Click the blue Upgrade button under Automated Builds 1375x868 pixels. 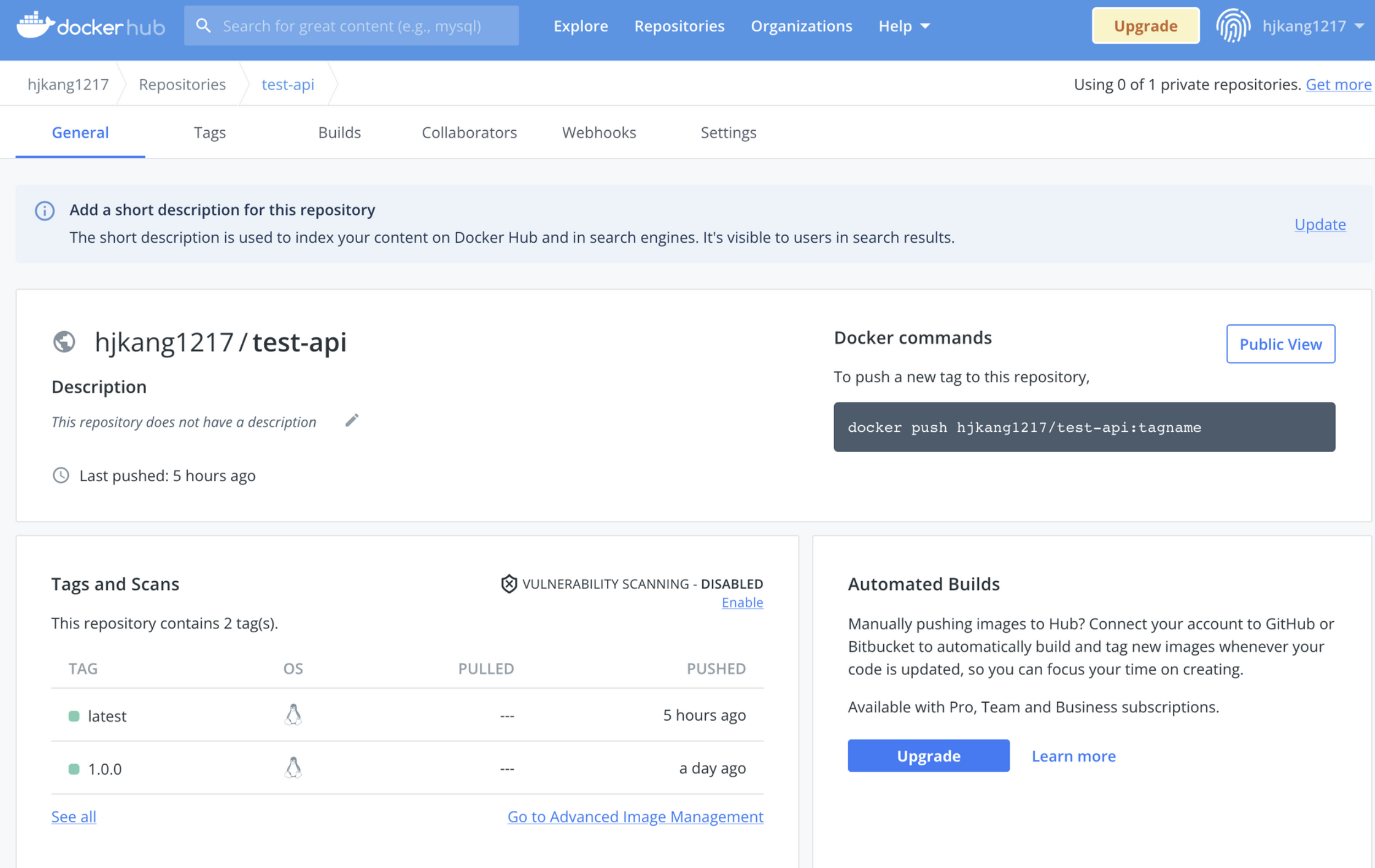click(x=928, y=755)
